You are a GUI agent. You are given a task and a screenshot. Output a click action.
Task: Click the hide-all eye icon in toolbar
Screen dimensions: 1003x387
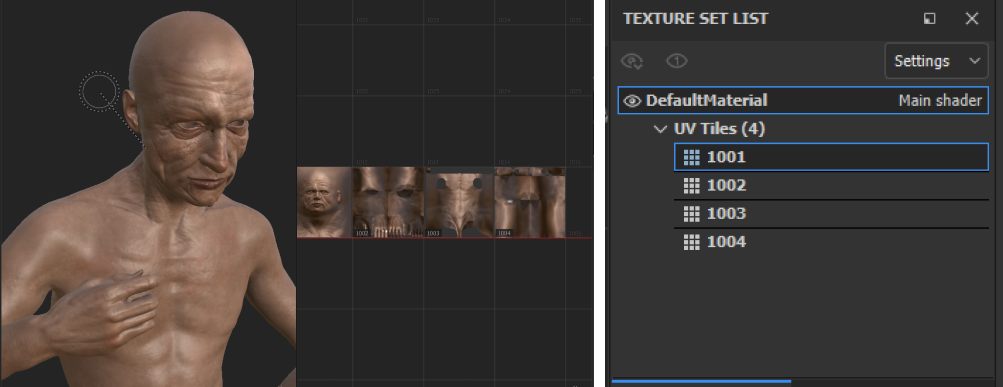632,61
